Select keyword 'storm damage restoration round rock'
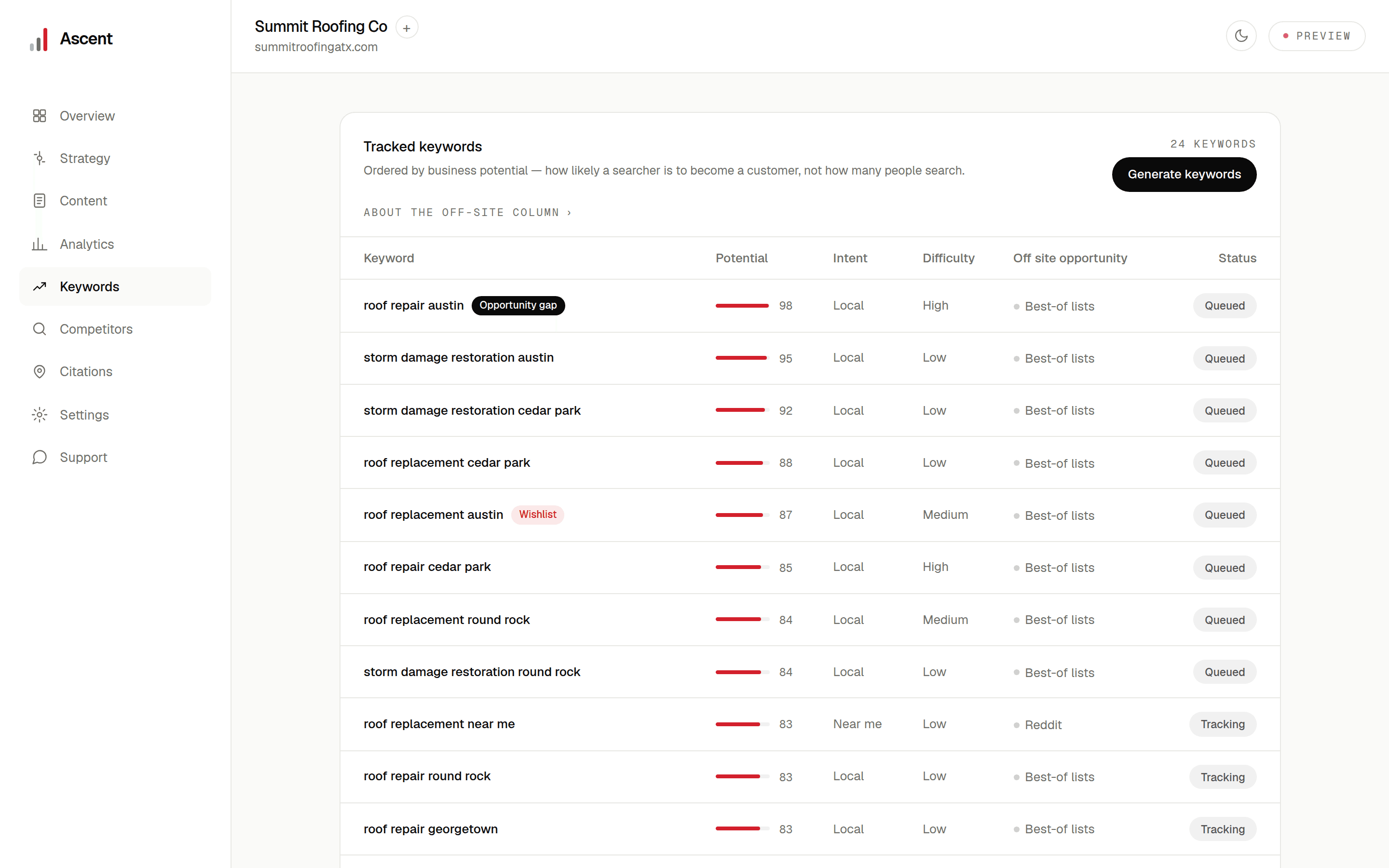The image size is (1389, 868). [x=472, y=672]
